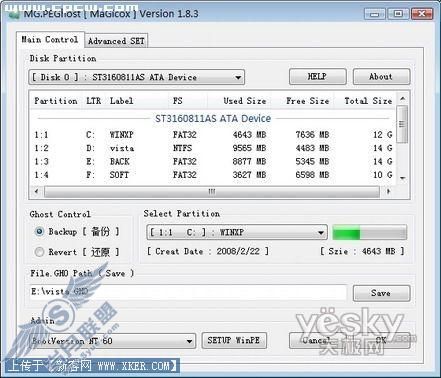Click the HELP button

click(317, 77)
